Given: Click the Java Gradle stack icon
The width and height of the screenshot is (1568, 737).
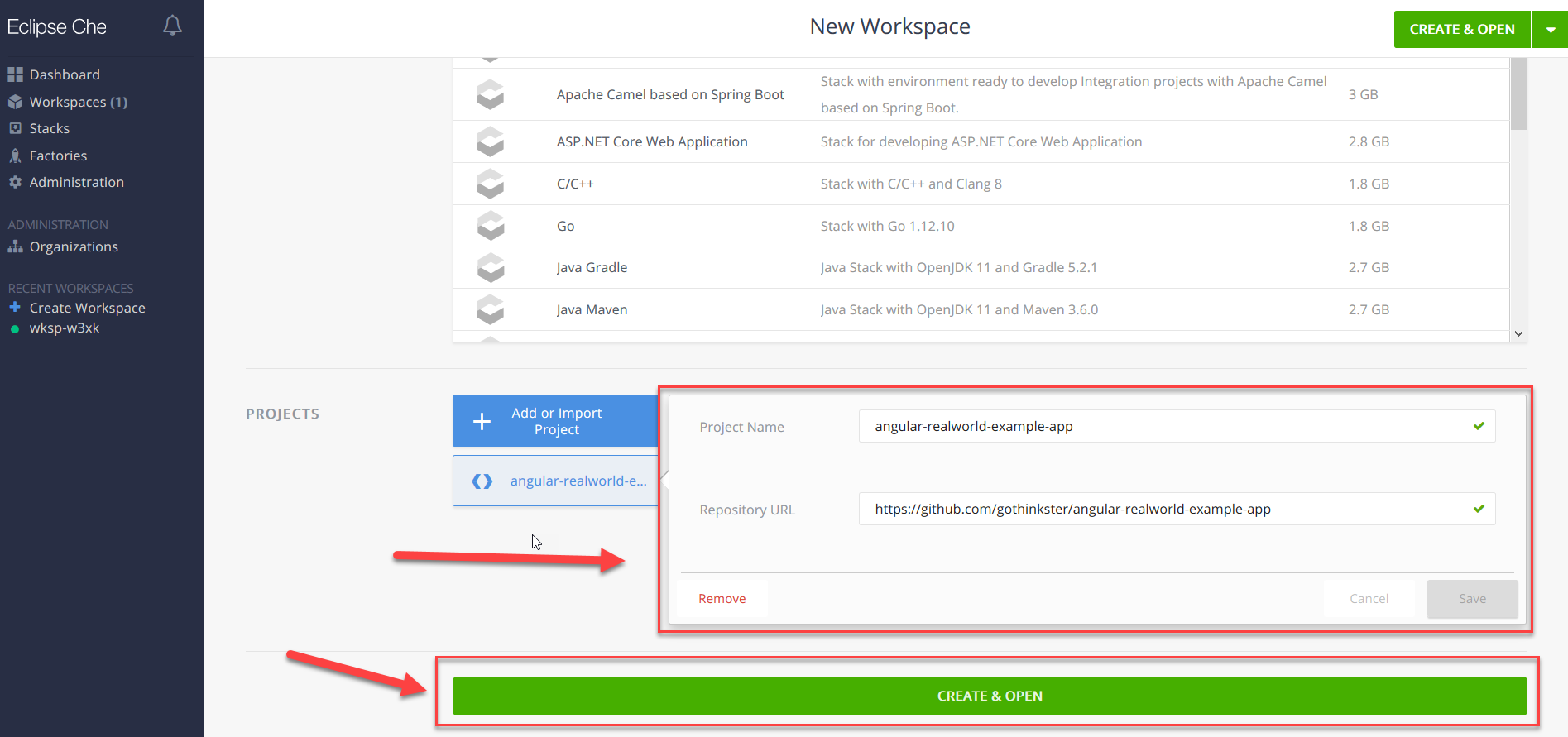Looking at the screenshot, I should point(490,267).
